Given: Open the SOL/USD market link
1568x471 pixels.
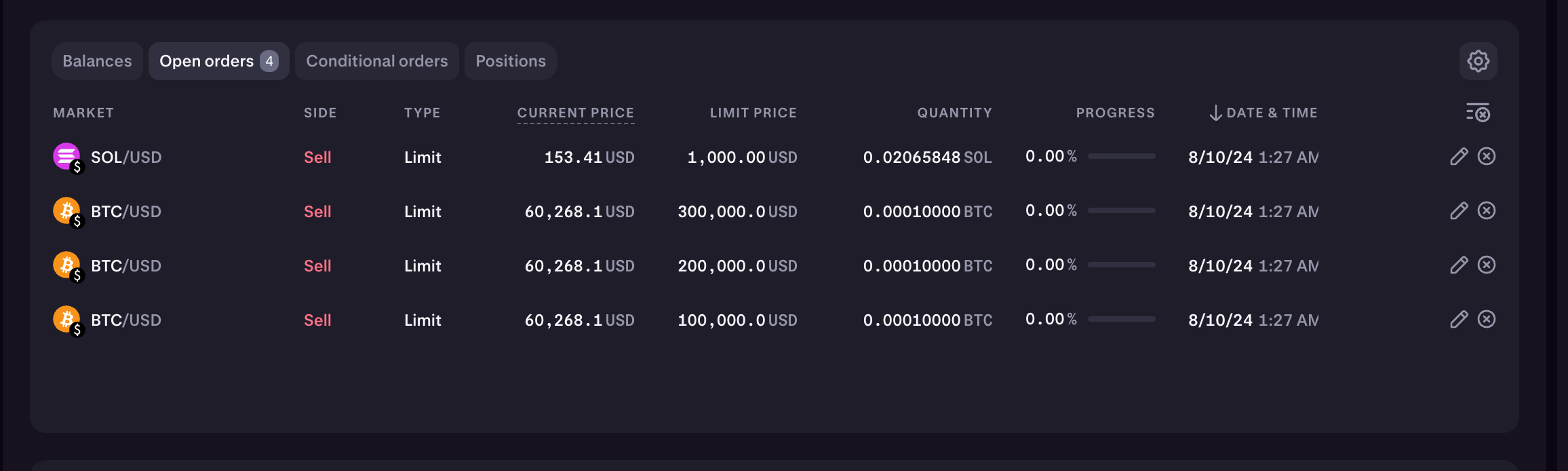Looking at the screenshot, I should coord(126,157).
